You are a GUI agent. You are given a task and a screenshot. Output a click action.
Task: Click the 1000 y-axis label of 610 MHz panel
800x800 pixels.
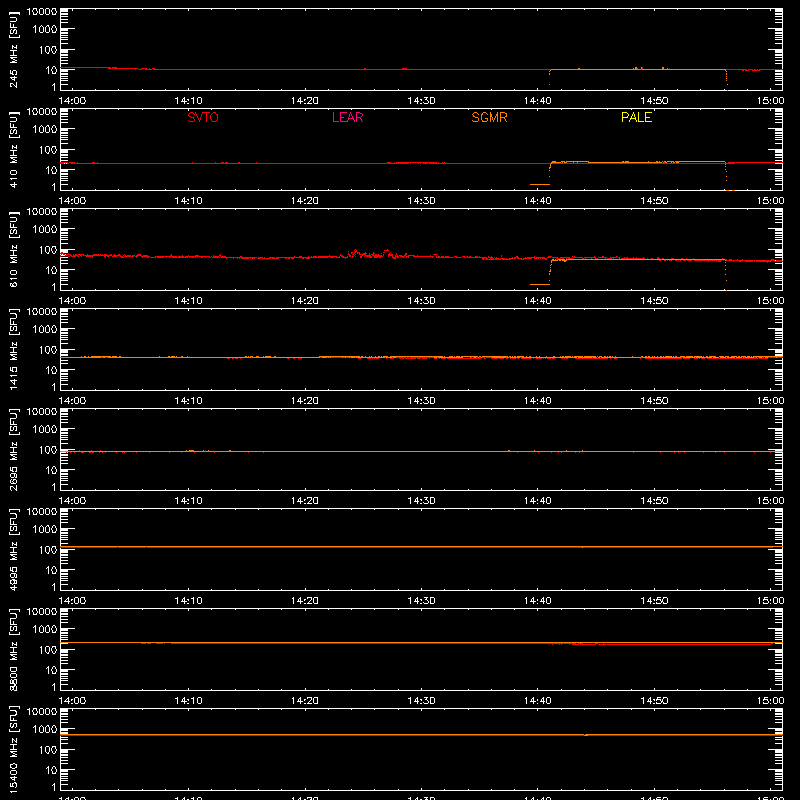[45, 230]
